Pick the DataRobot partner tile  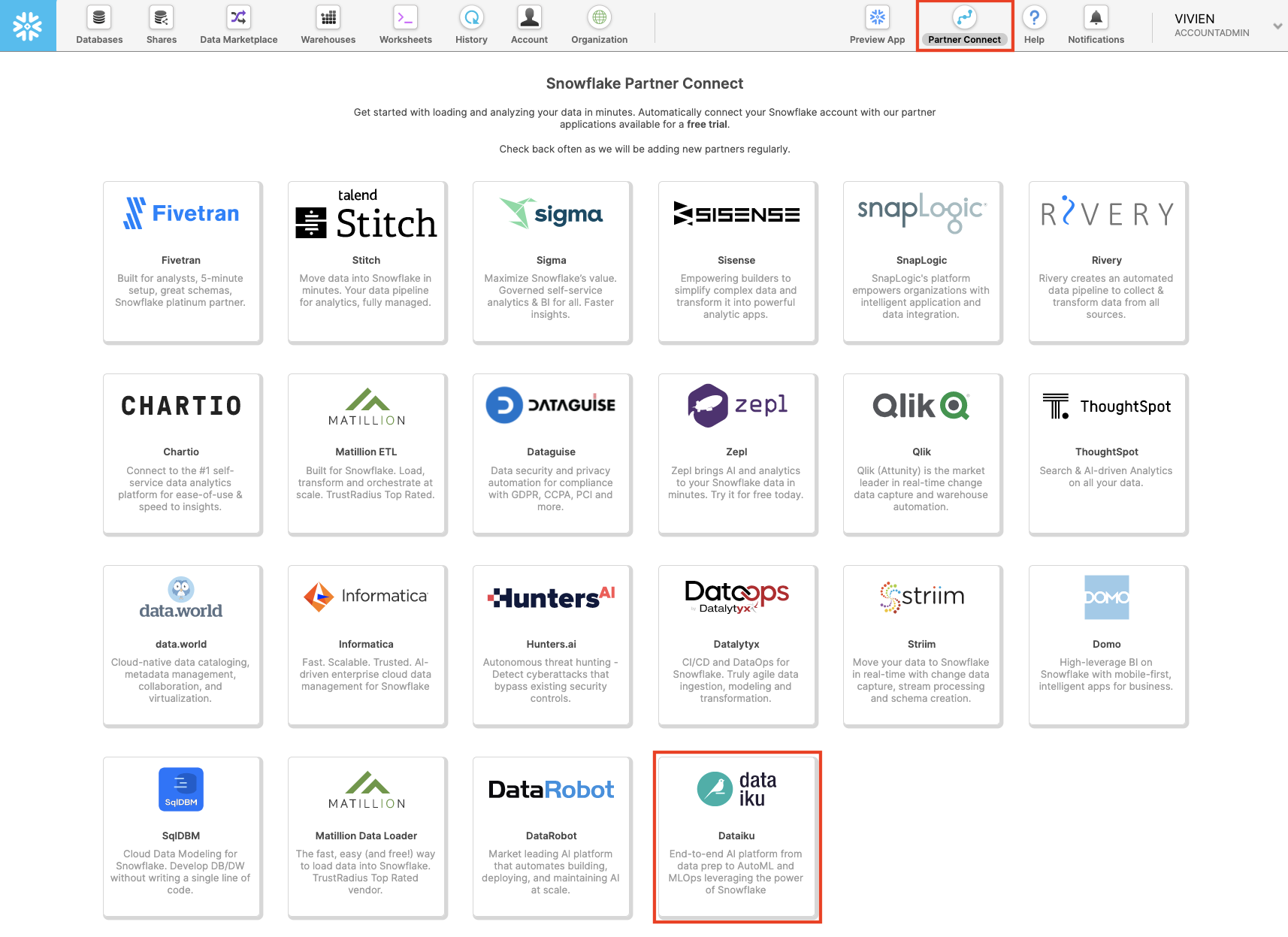click(x=552, y=836)
